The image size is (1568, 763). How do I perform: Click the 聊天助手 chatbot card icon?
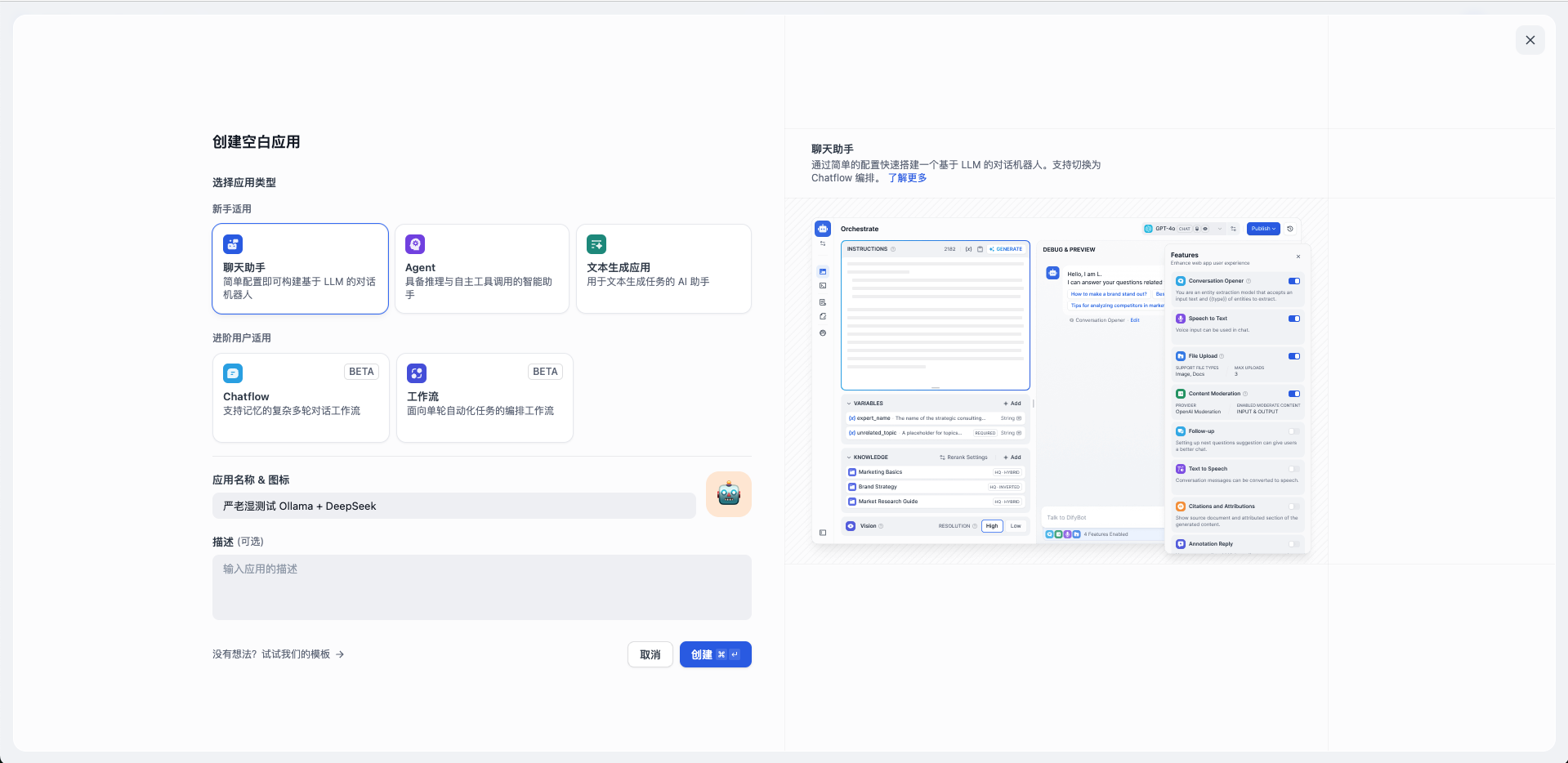coord(233,244)
